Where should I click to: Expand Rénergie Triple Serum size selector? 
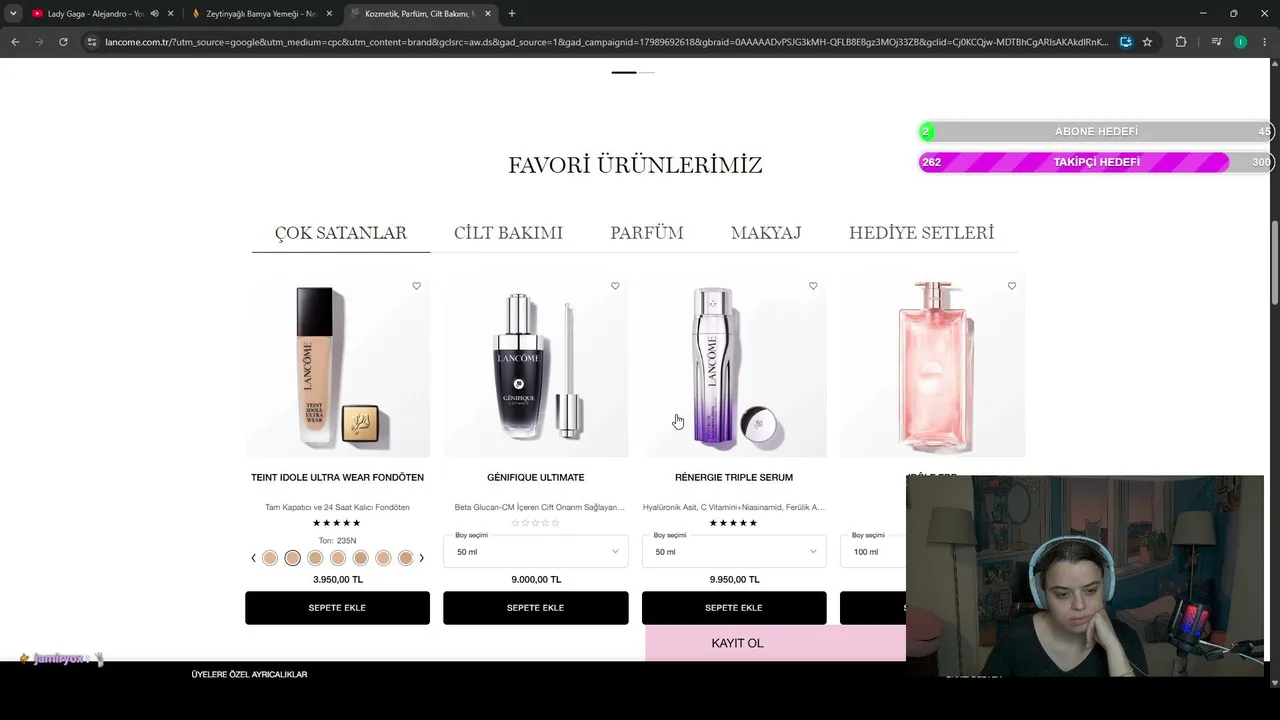point(734,551)
